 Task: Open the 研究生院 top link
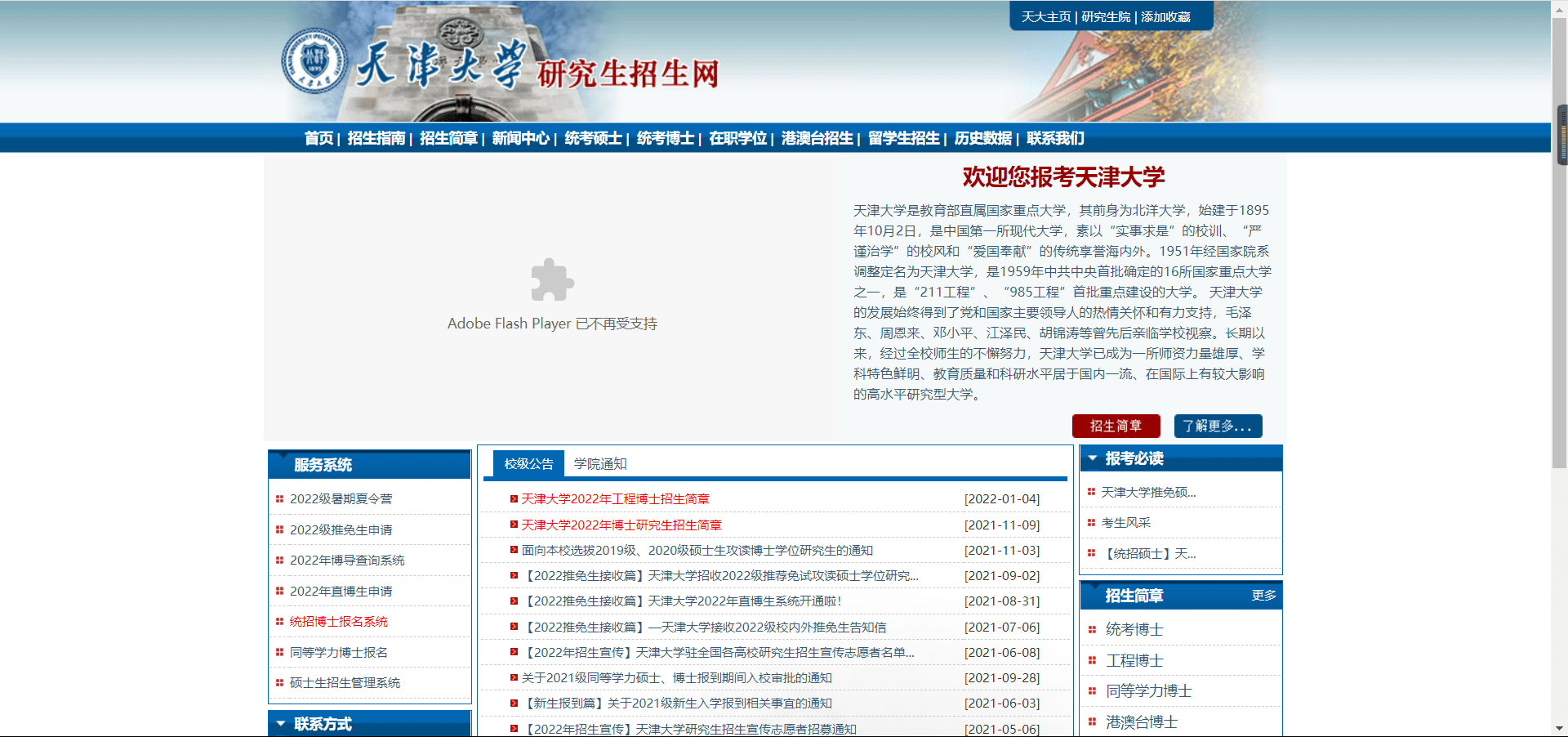pos(1106,16)
